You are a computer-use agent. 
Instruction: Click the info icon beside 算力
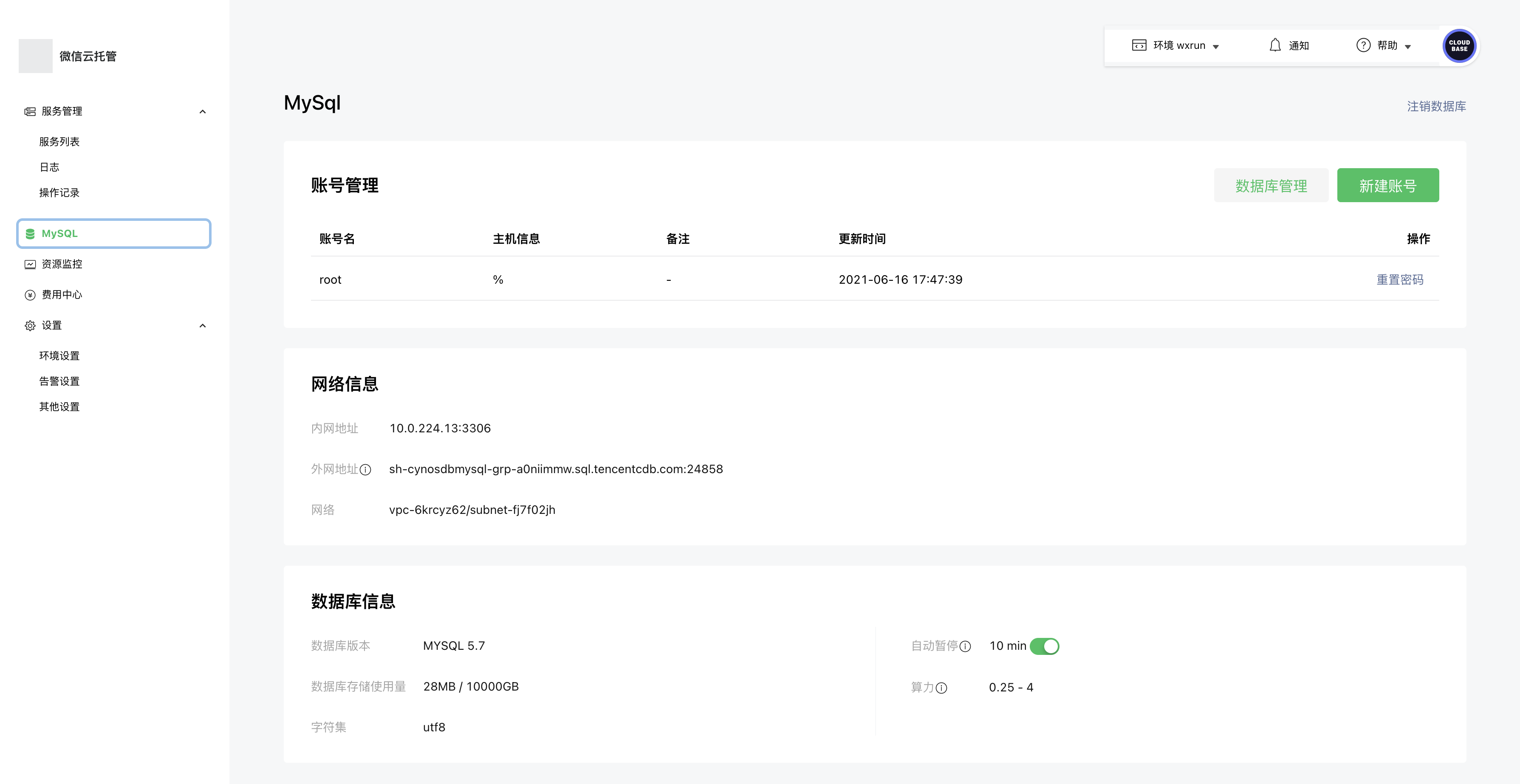pos(941,688)
